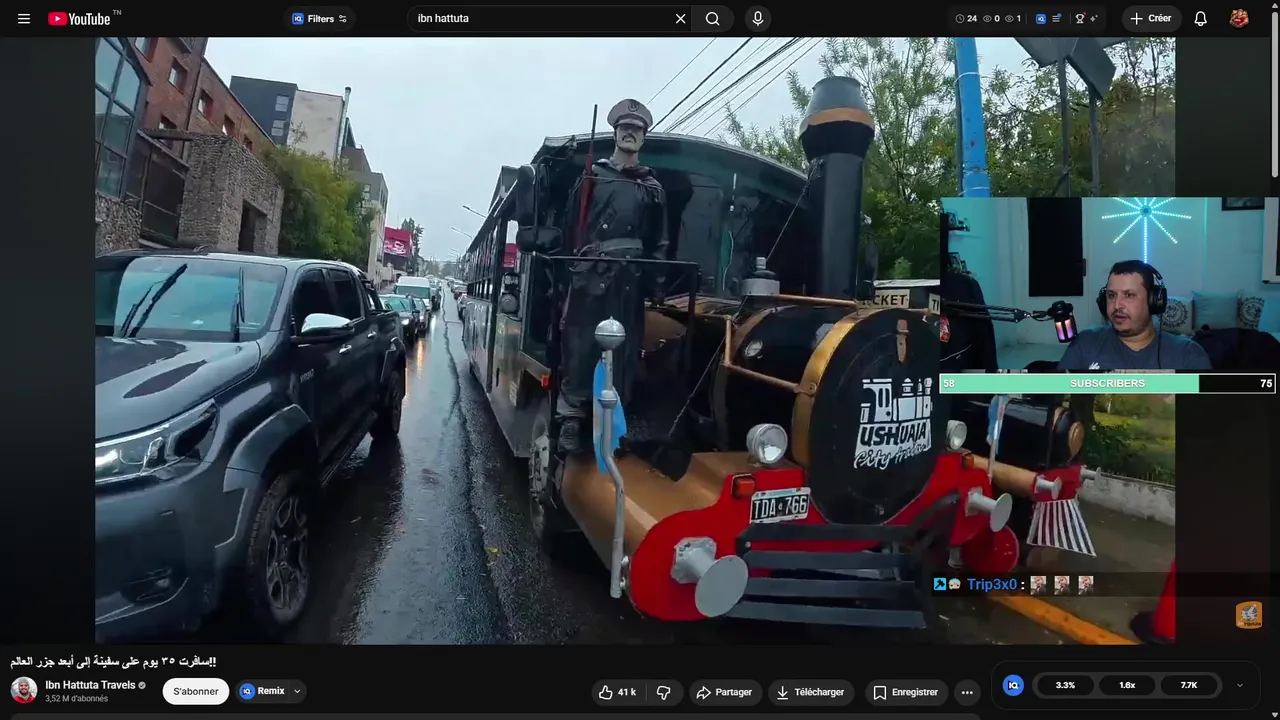This screenshot has height=720, width=1280.
Task: Open the notifications bell
Action: [1201, 19]
